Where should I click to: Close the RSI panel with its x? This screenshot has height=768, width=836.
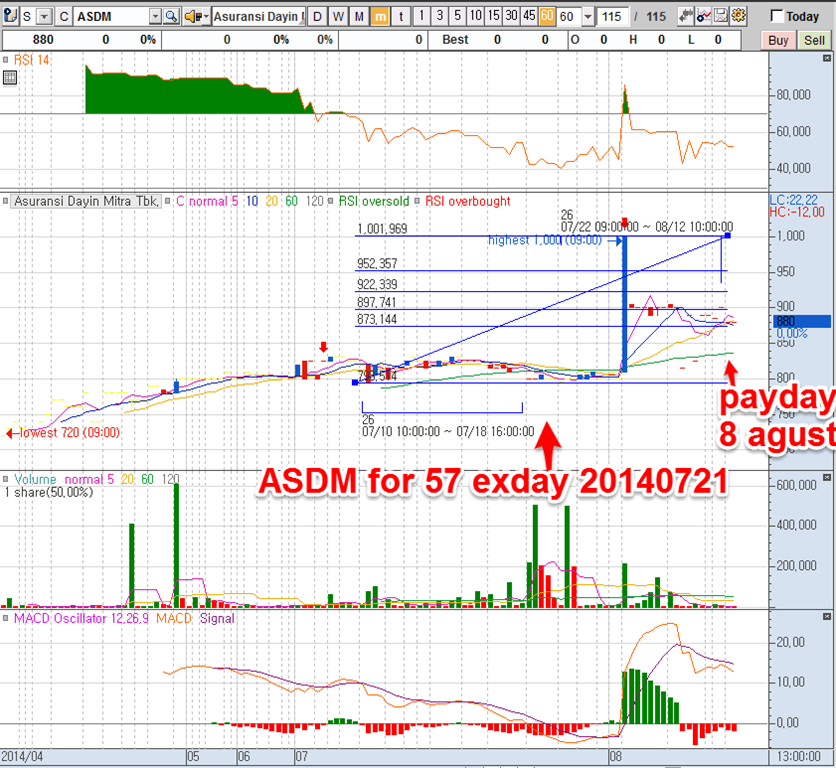click(827, 58)
